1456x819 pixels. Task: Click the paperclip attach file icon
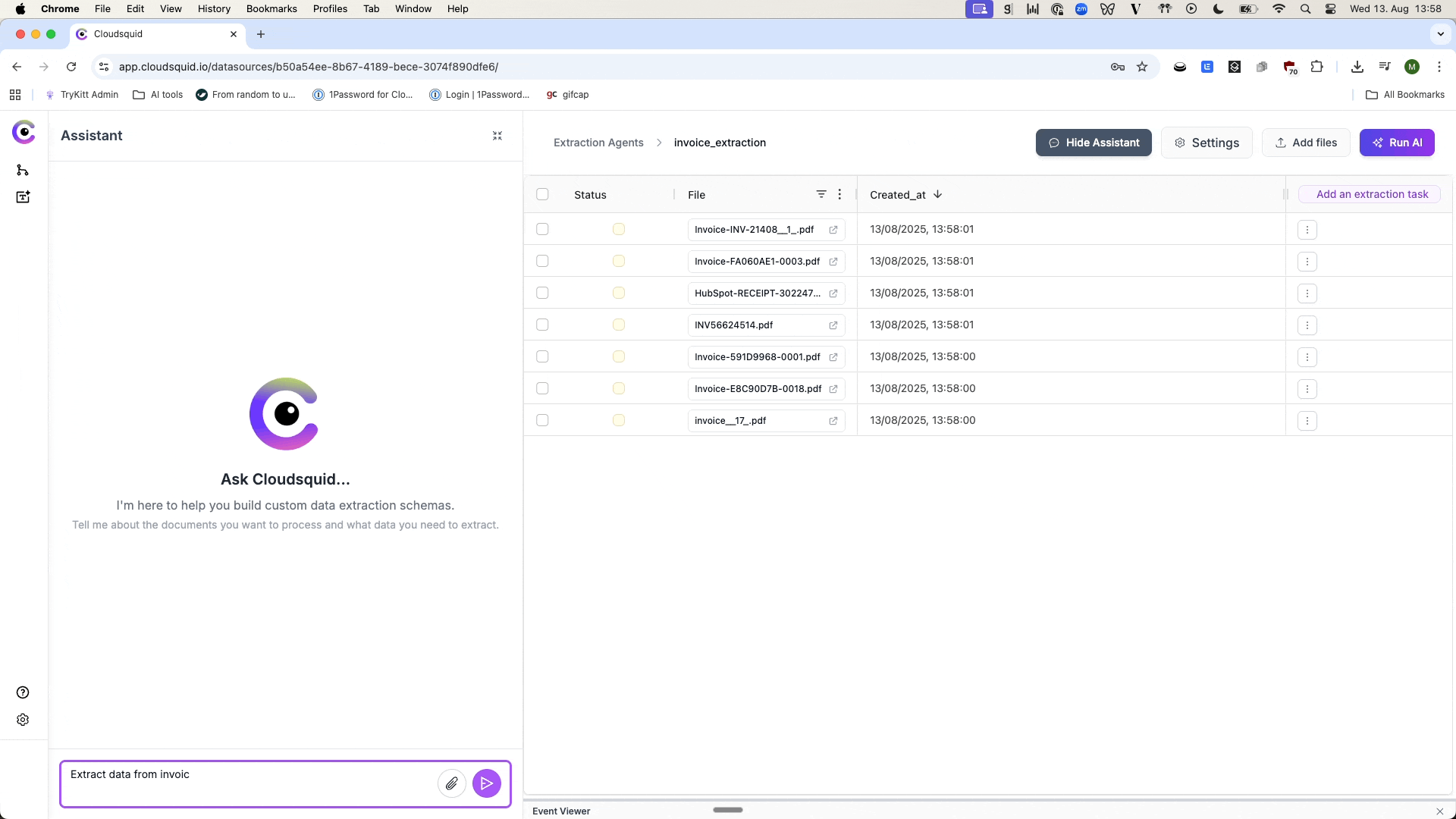point(452,783)
